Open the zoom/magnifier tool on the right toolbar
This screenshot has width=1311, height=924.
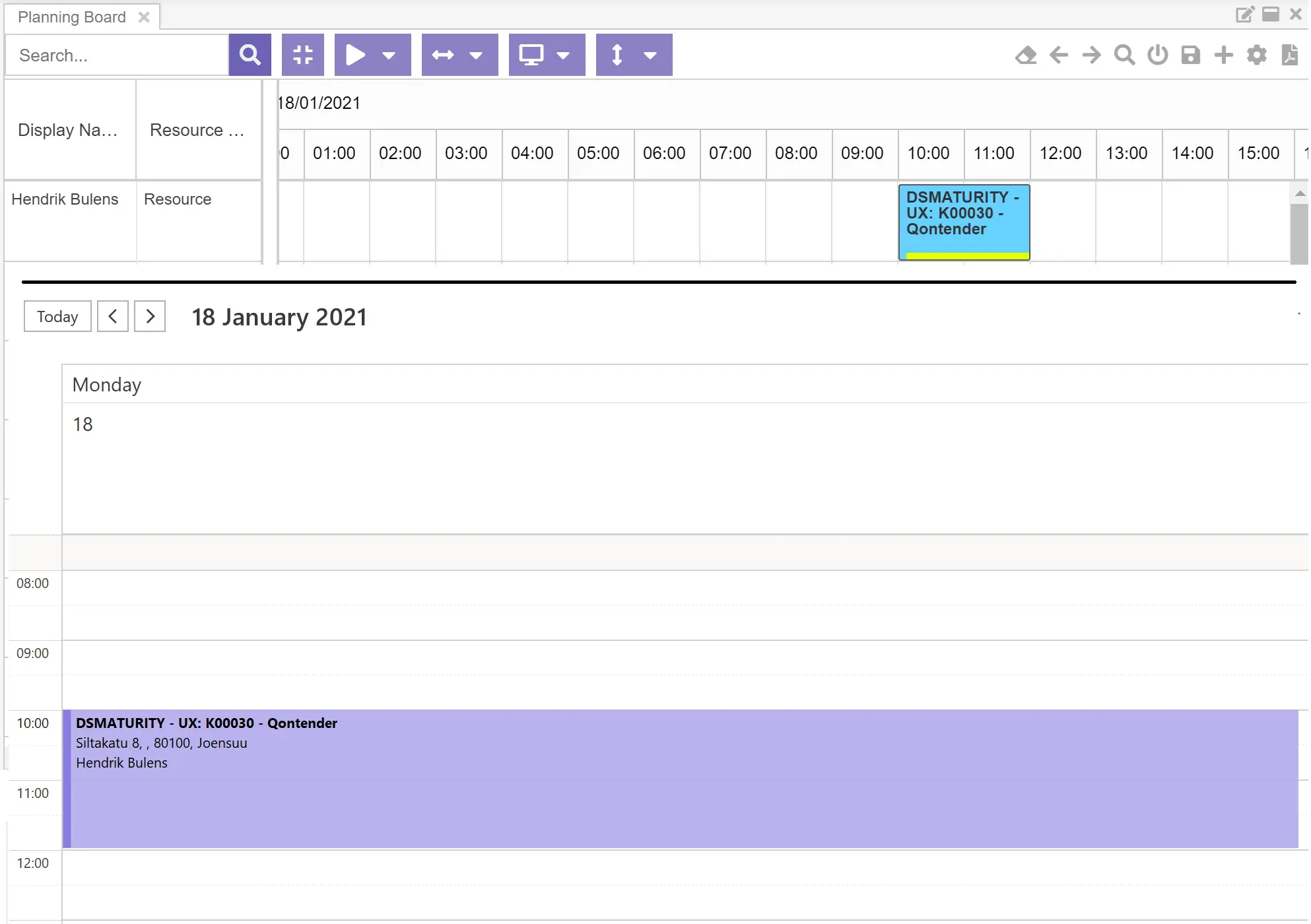tap(1124, 55)
